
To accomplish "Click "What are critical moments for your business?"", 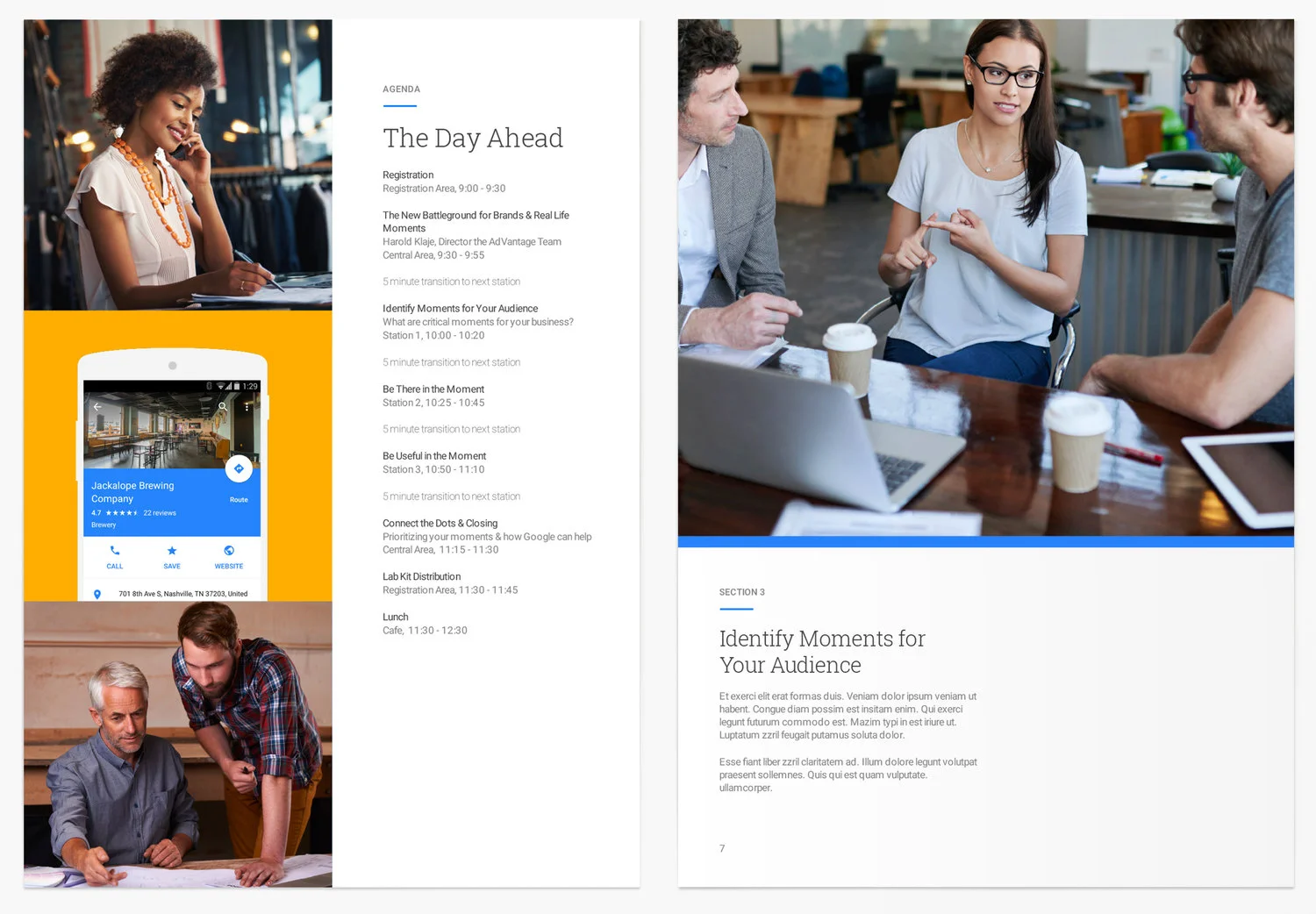I will 478,322.
